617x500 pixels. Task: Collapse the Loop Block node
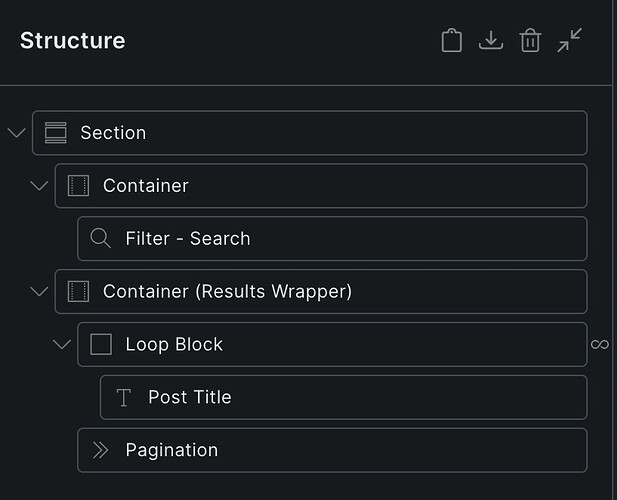(x=62, y=345)
